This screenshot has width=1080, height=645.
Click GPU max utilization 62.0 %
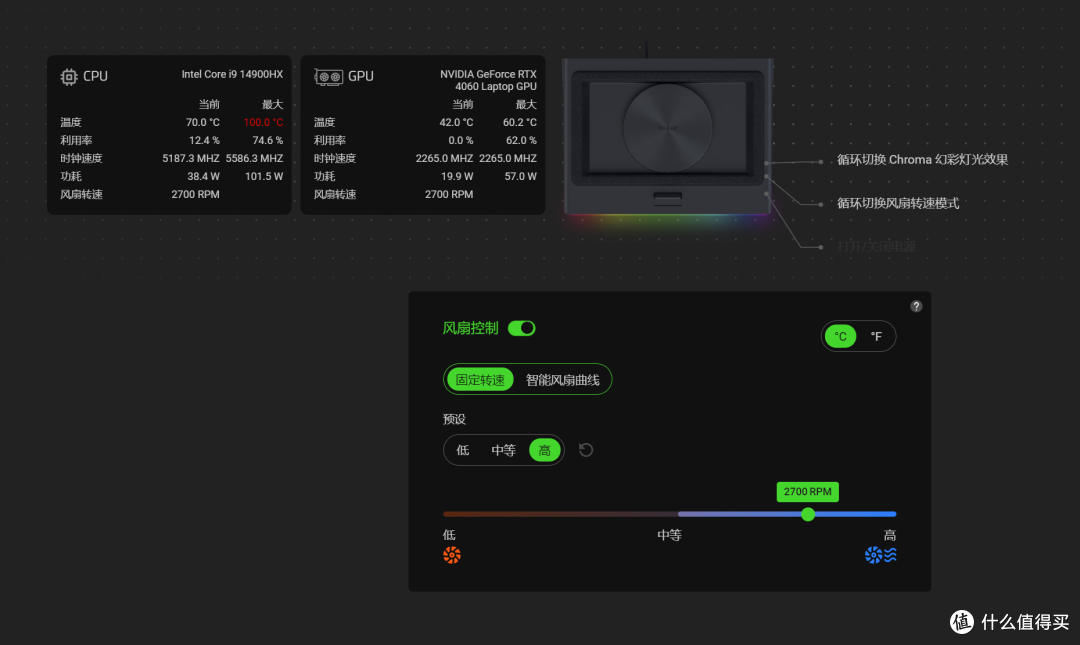521,140
